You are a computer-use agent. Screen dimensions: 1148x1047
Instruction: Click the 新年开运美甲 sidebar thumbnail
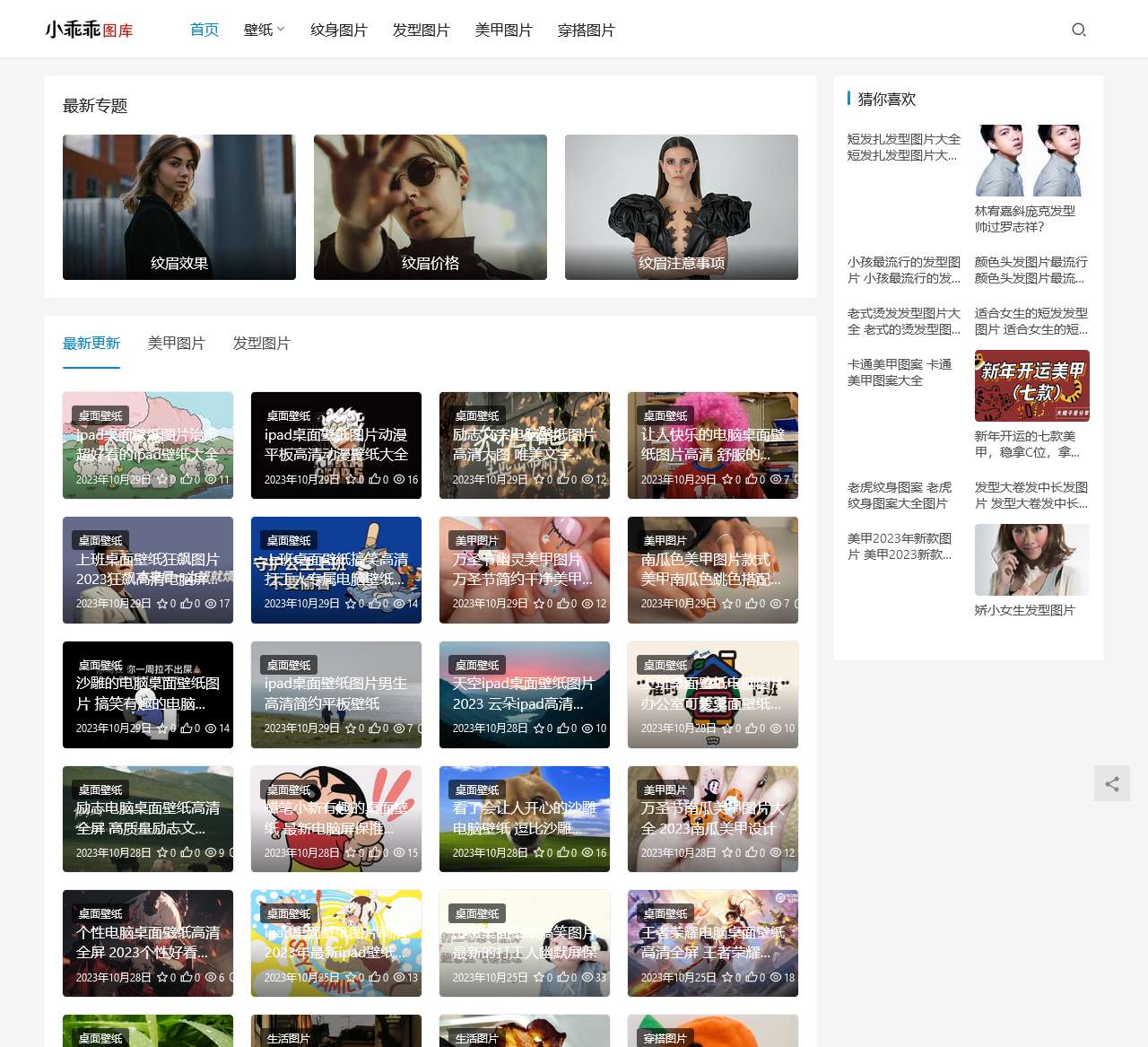pos(1032,386)
